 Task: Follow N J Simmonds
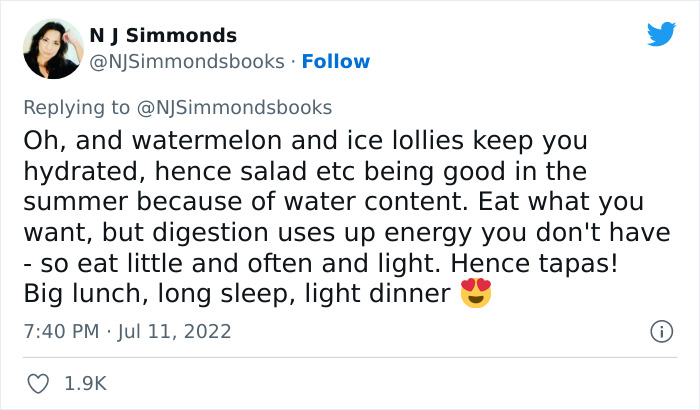pos(336,62)
